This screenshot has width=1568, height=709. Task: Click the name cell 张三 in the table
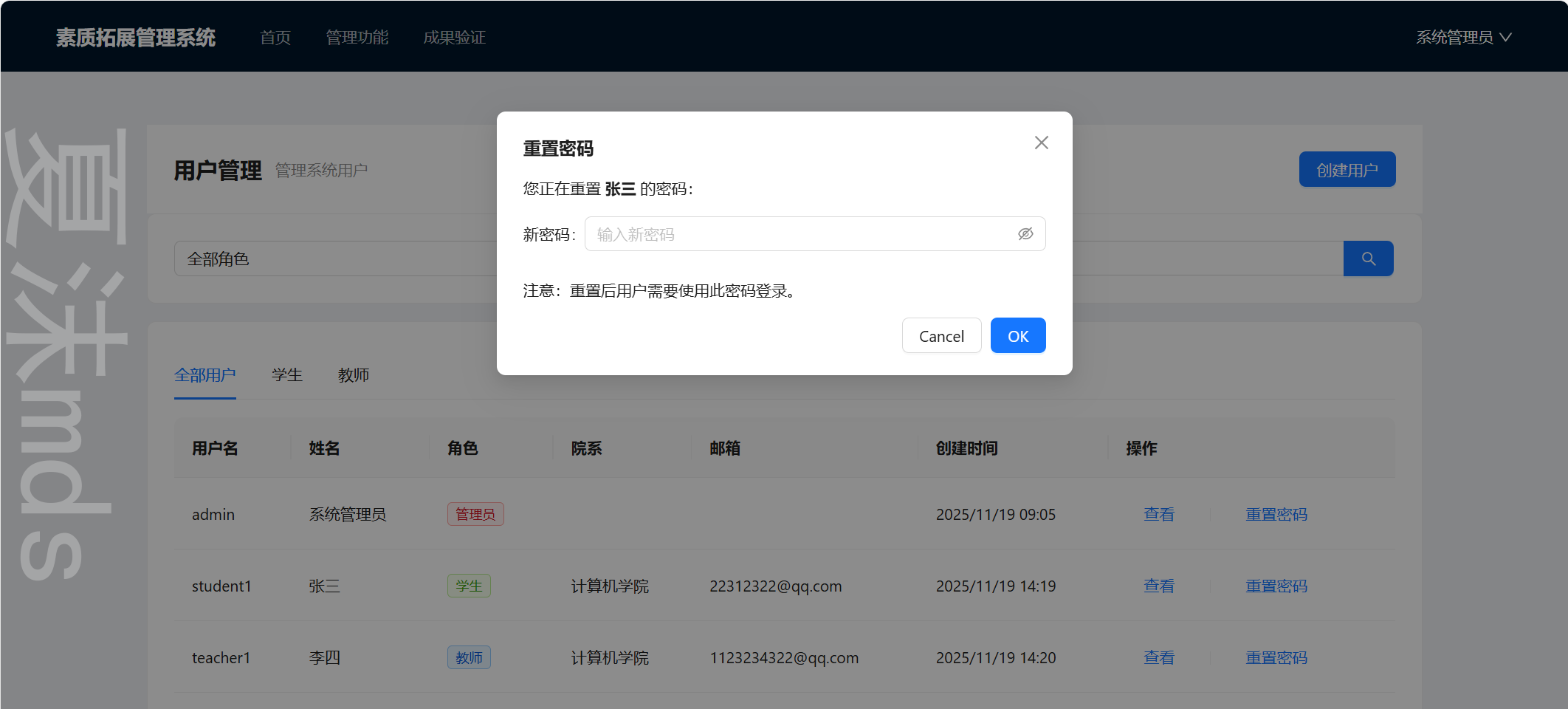324,586
